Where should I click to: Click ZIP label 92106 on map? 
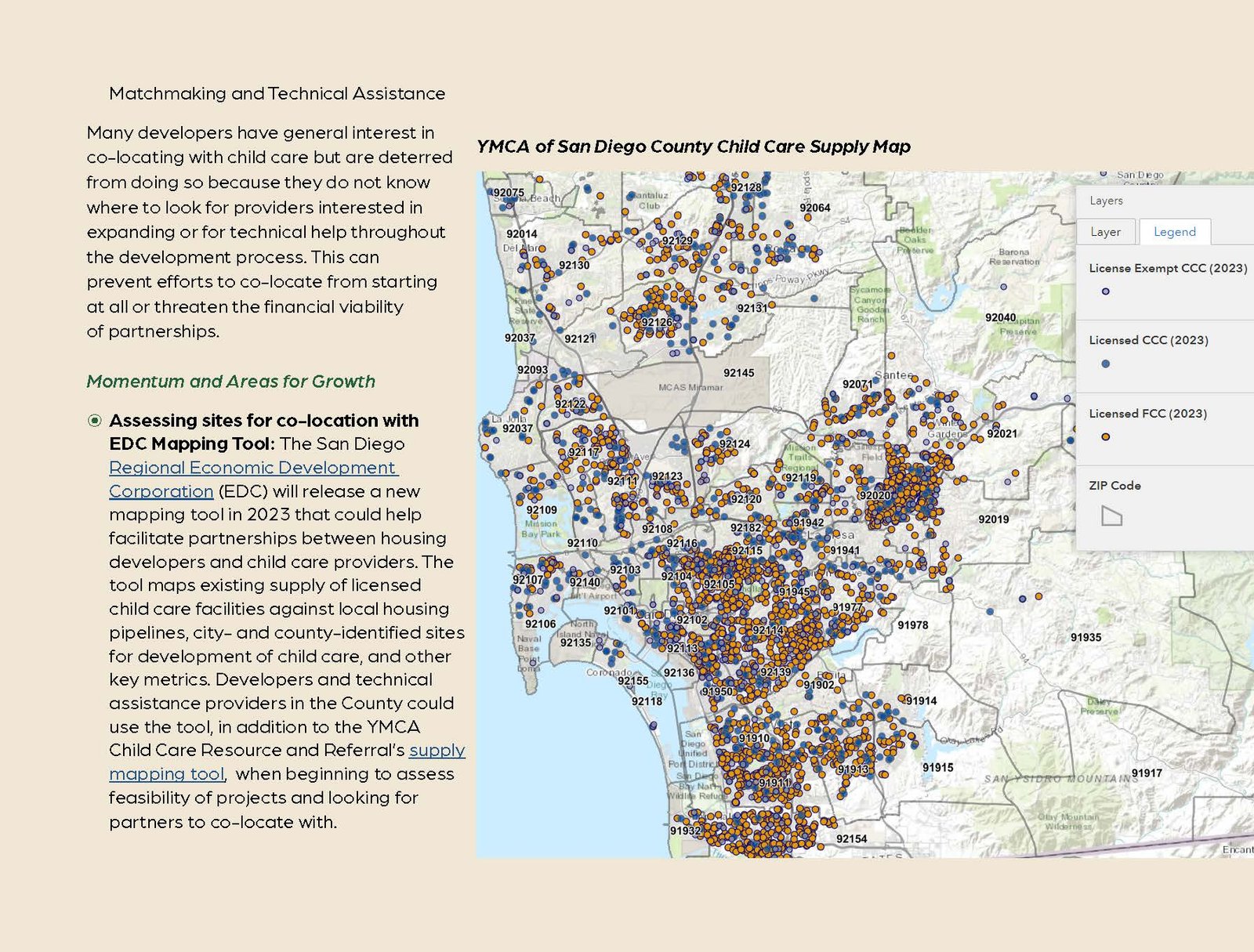pyautogui.click(x=540, y=624)
